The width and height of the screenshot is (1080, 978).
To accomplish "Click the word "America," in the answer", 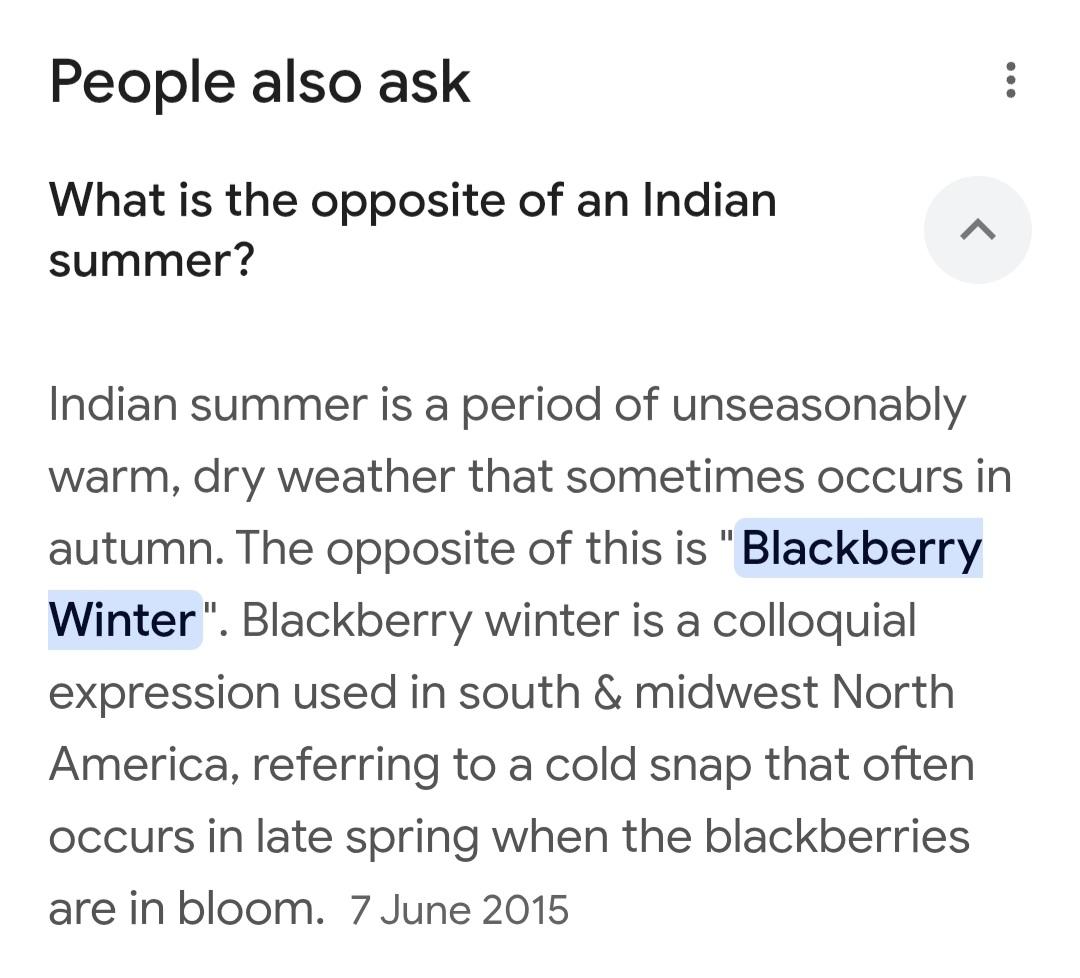I will pos(143,765).
